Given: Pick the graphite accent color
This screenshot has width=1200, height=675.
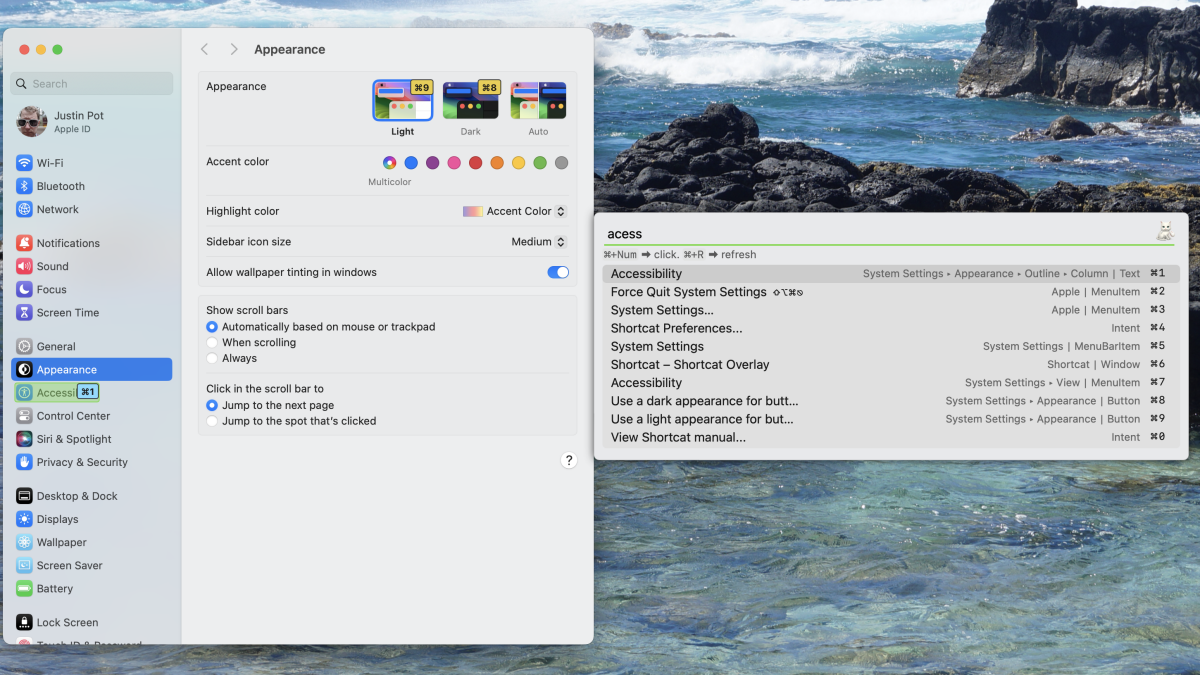Looking at the screenshot, I should [x=561, y=162].
